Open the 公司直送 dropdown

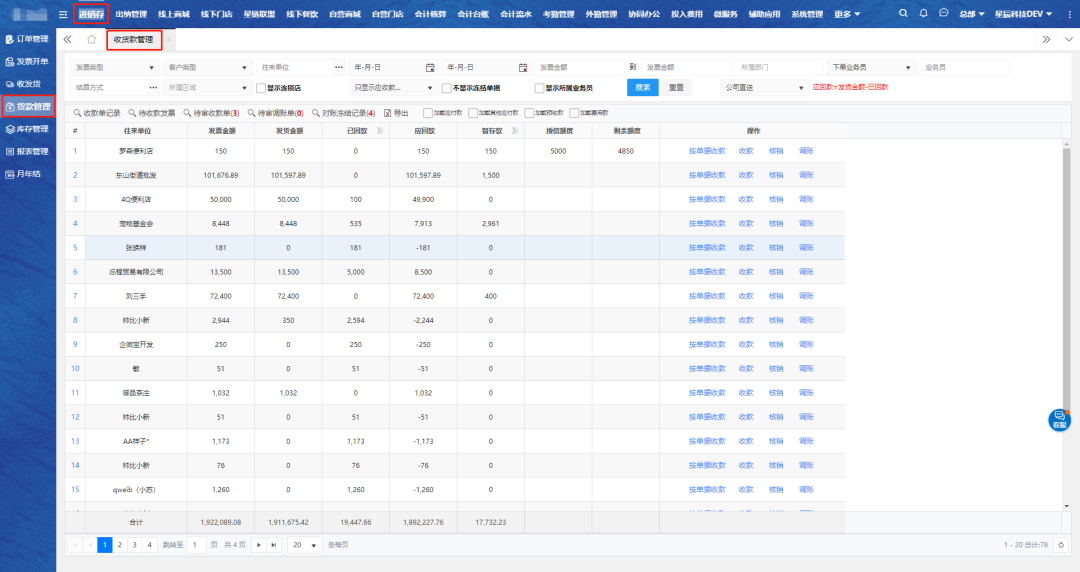point(765,88)
